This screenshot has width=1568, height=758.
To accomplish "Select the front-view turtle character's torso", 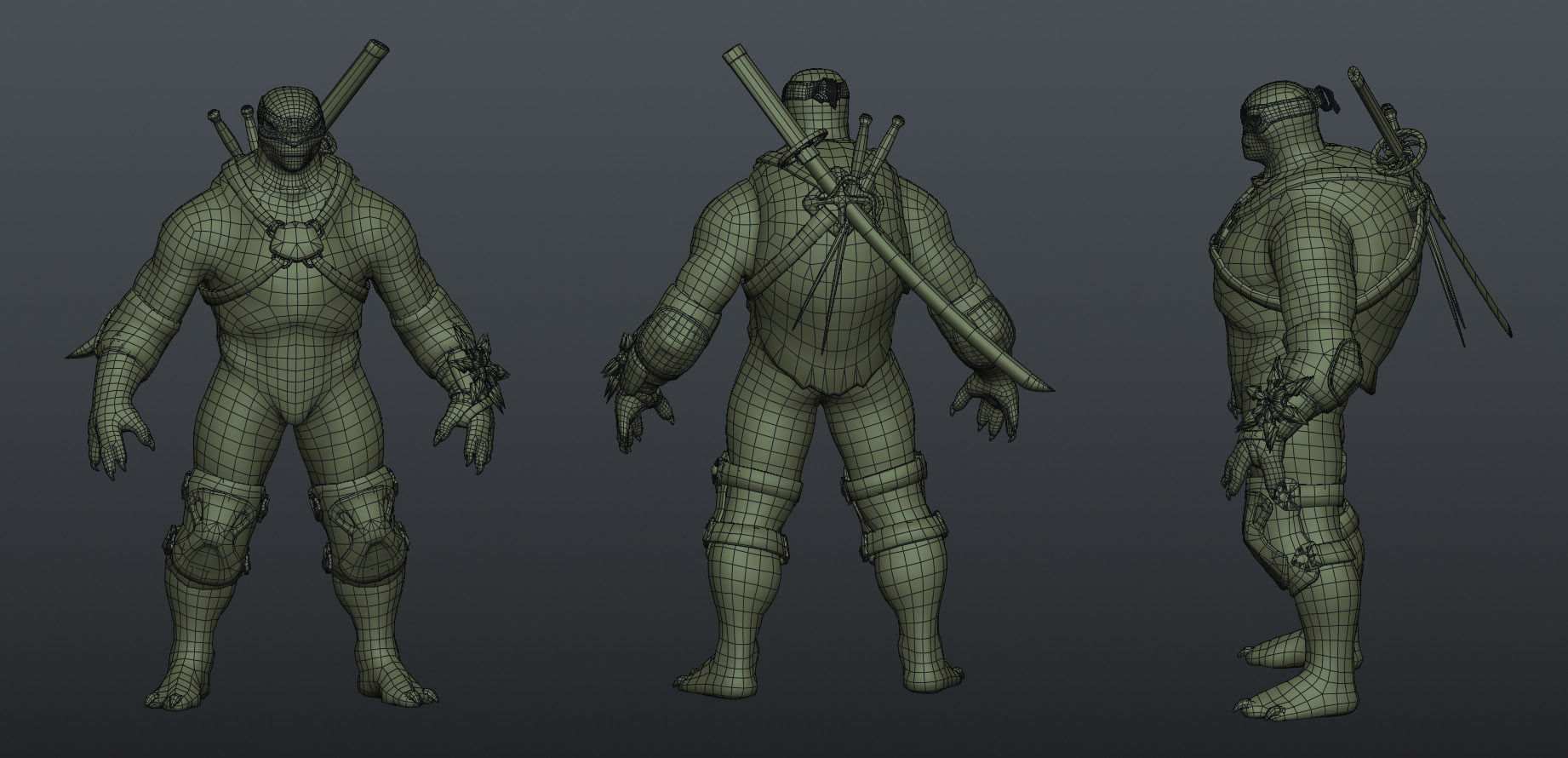I will [294, 298].
